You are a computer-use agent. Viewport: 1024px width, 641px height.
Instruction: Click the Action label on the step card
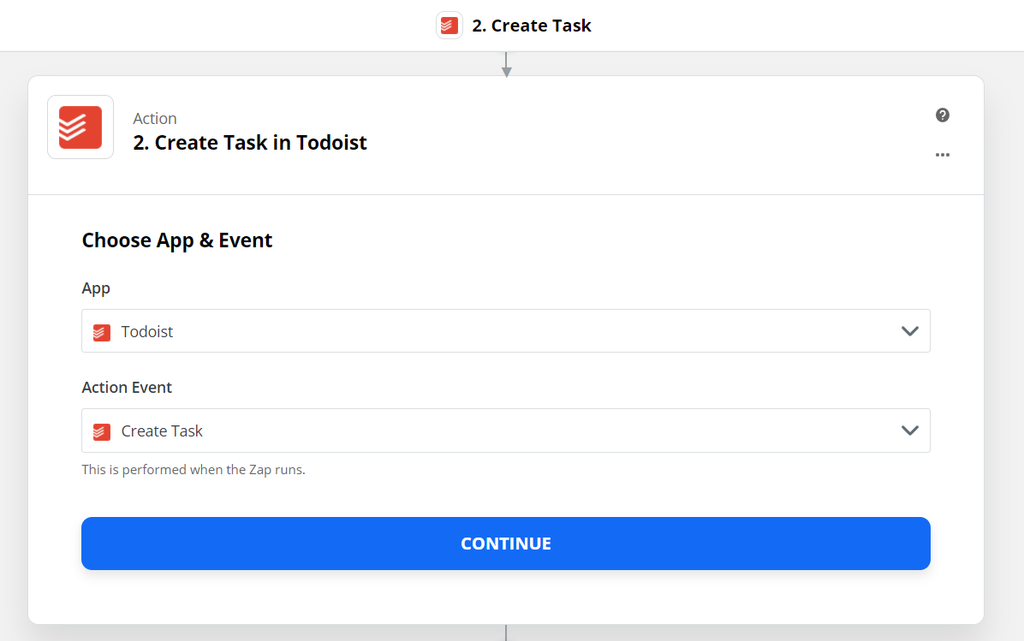coord(155,118)
